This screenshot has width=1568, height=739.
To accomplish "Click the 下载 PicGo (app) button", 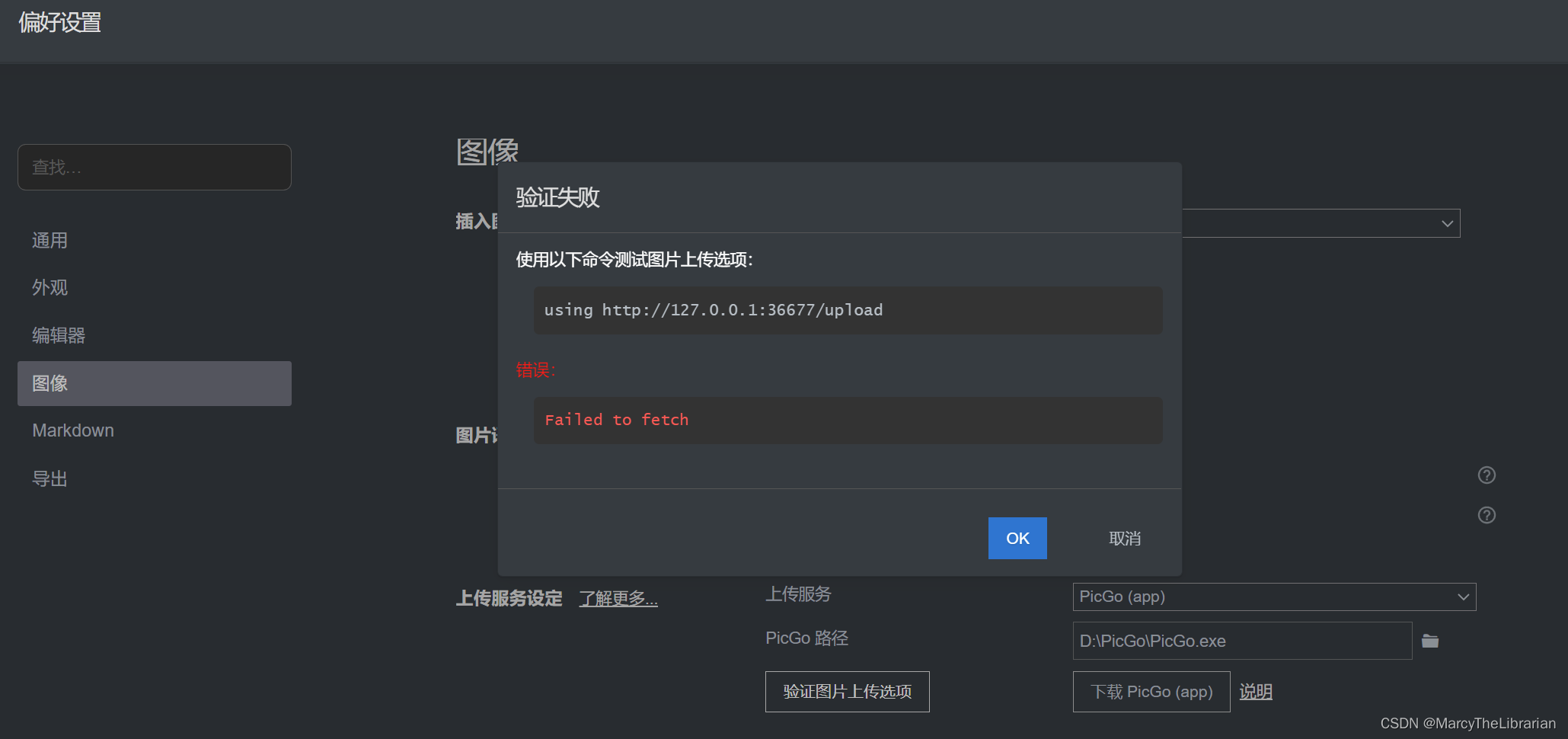I will pyautogui.click(x=1151, y=691).
